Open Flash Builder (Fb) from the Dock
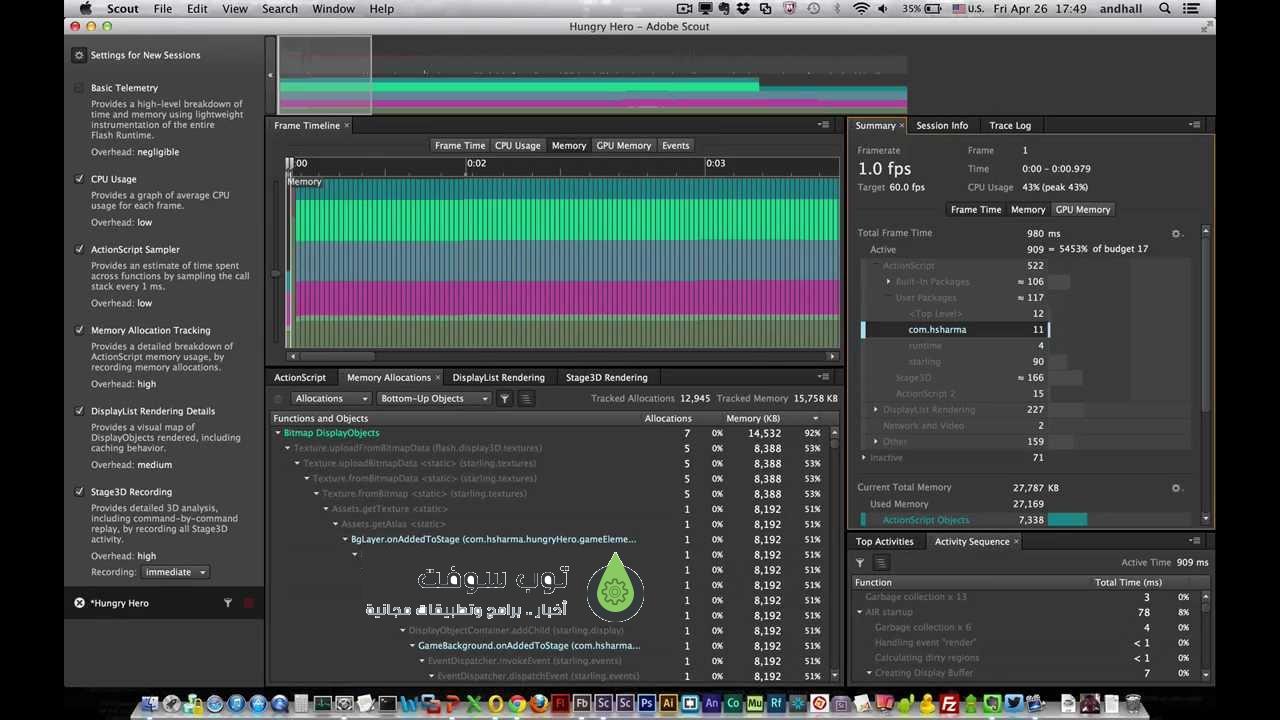The width and height of the screenshot is (1280, 720). [582, 704]
